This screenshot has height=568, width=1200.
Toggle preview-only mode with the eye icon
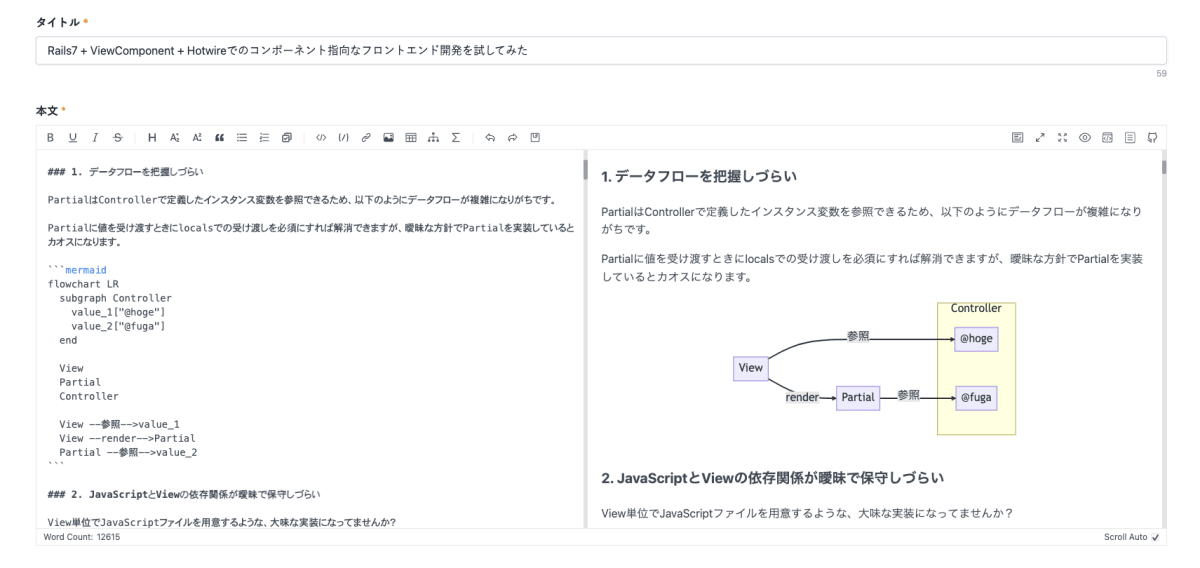click(x=1083, y=136)
